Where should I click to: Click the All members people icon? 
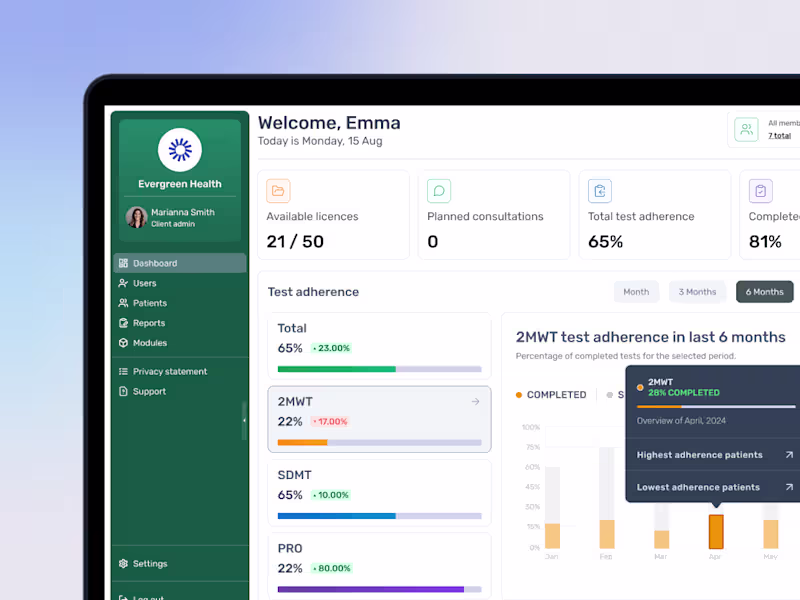(x=746, y=130)
